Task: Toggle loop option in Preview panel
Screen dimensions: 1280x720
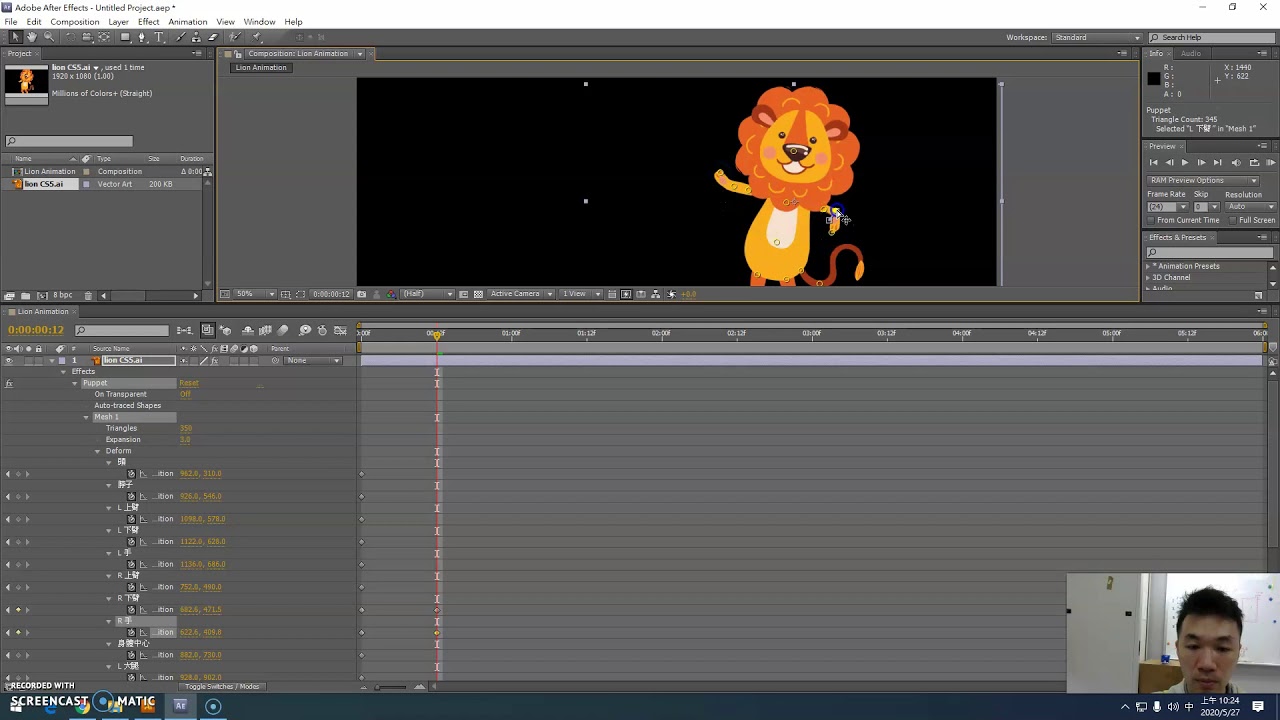Action: pyautogui.click(x=1254, y=162)
